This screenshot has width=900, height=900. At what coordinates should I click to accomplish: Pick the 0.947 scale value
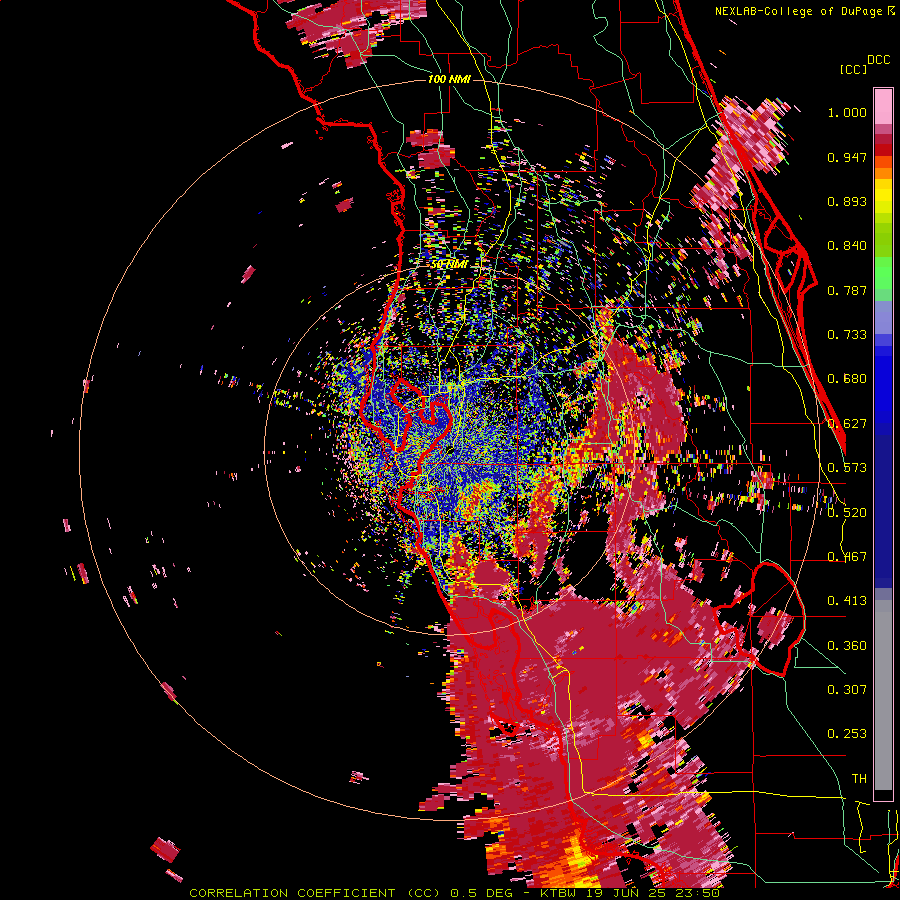click(847, 157)
